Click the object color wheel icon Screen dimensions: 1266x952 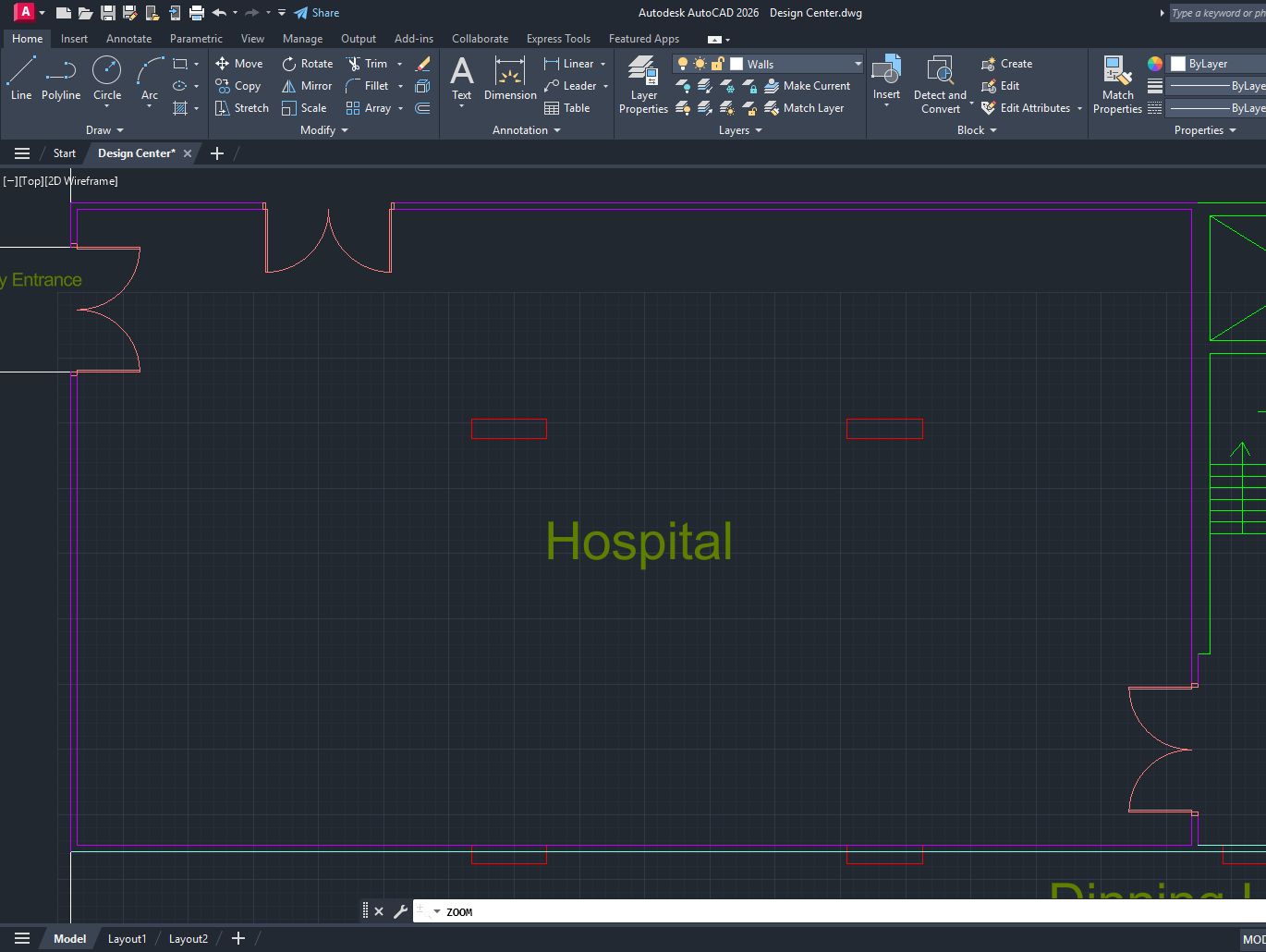tap(1155, 64)
